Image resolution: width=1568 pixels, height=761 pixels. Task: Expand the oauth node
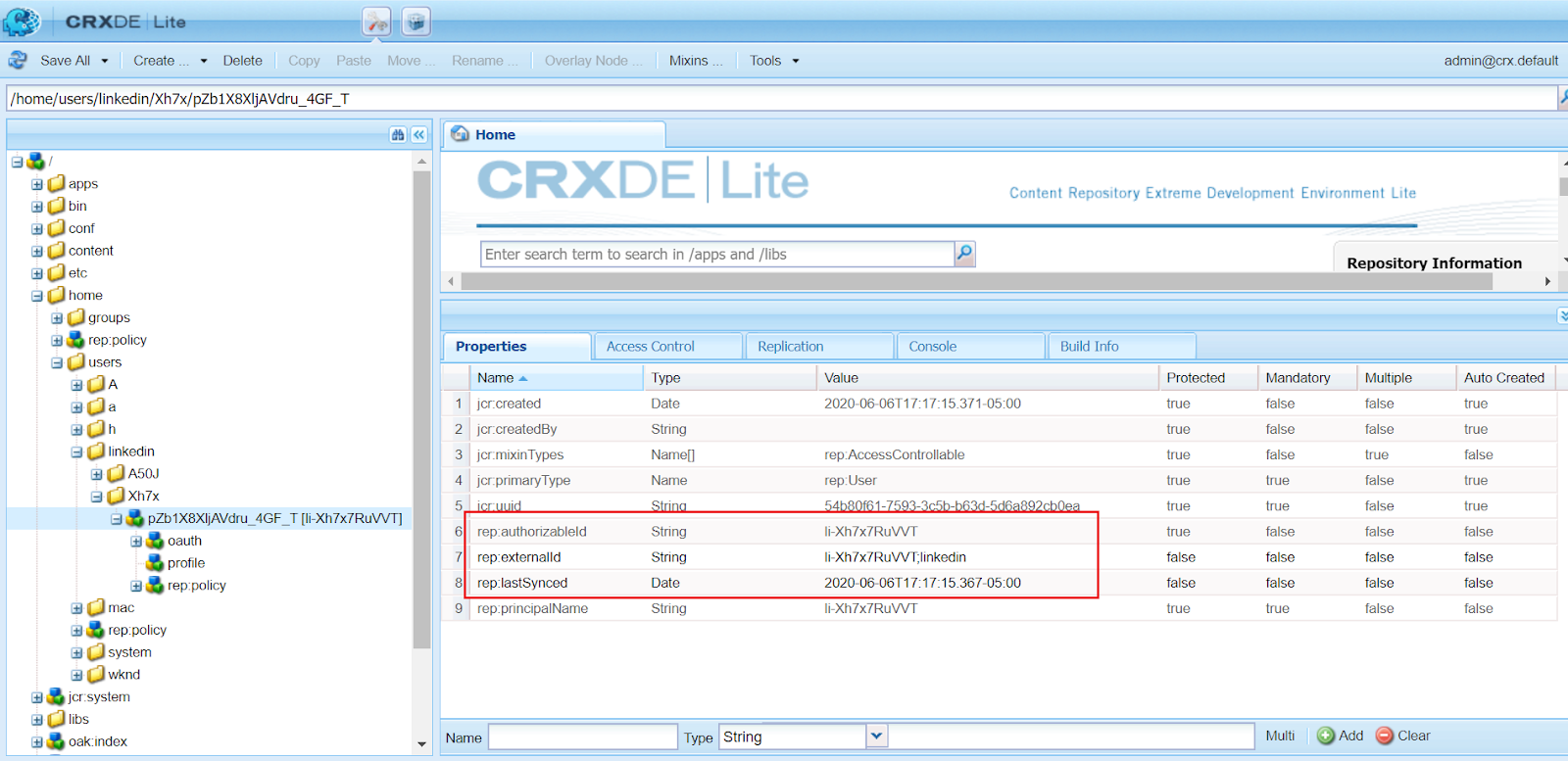pyautogui.click(x=136, y=542)
